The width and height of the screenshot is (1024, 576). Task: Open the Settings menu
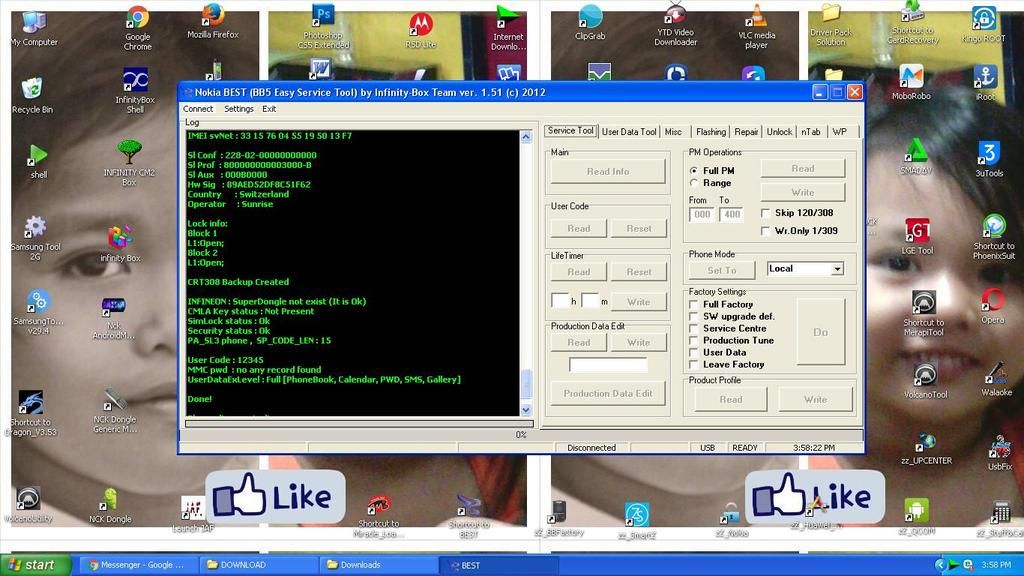[238, 109]
